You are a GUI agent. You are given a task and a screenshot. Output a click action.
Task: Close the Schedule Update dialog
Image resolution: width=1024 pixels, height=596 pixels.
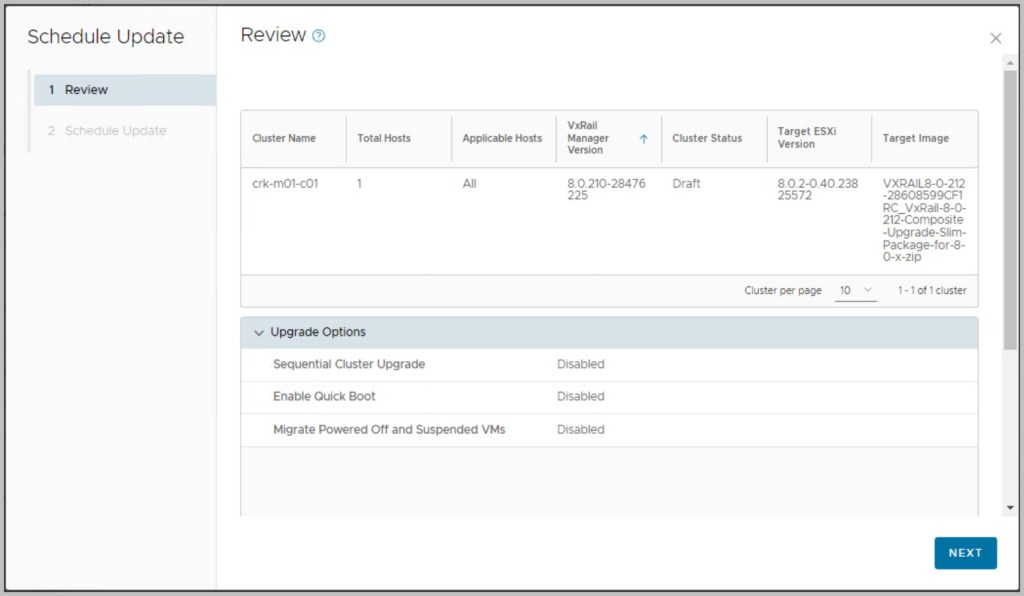[x=995, y=38]
